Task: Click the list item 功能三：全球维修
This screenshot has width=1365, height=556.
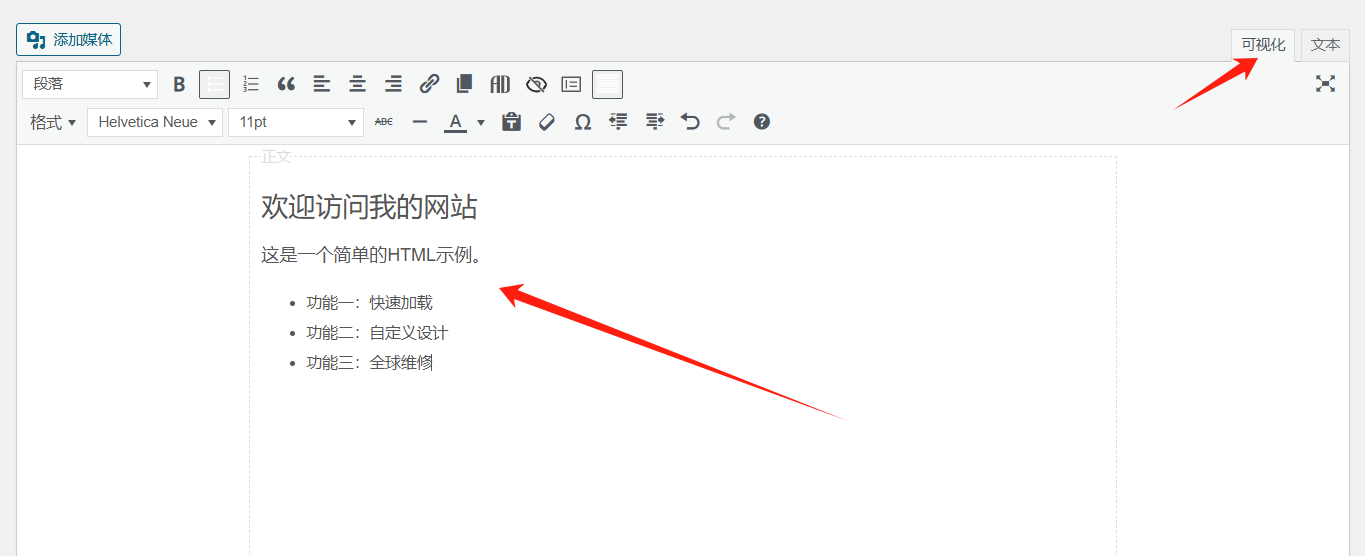Action: click(x=369, y=363)
